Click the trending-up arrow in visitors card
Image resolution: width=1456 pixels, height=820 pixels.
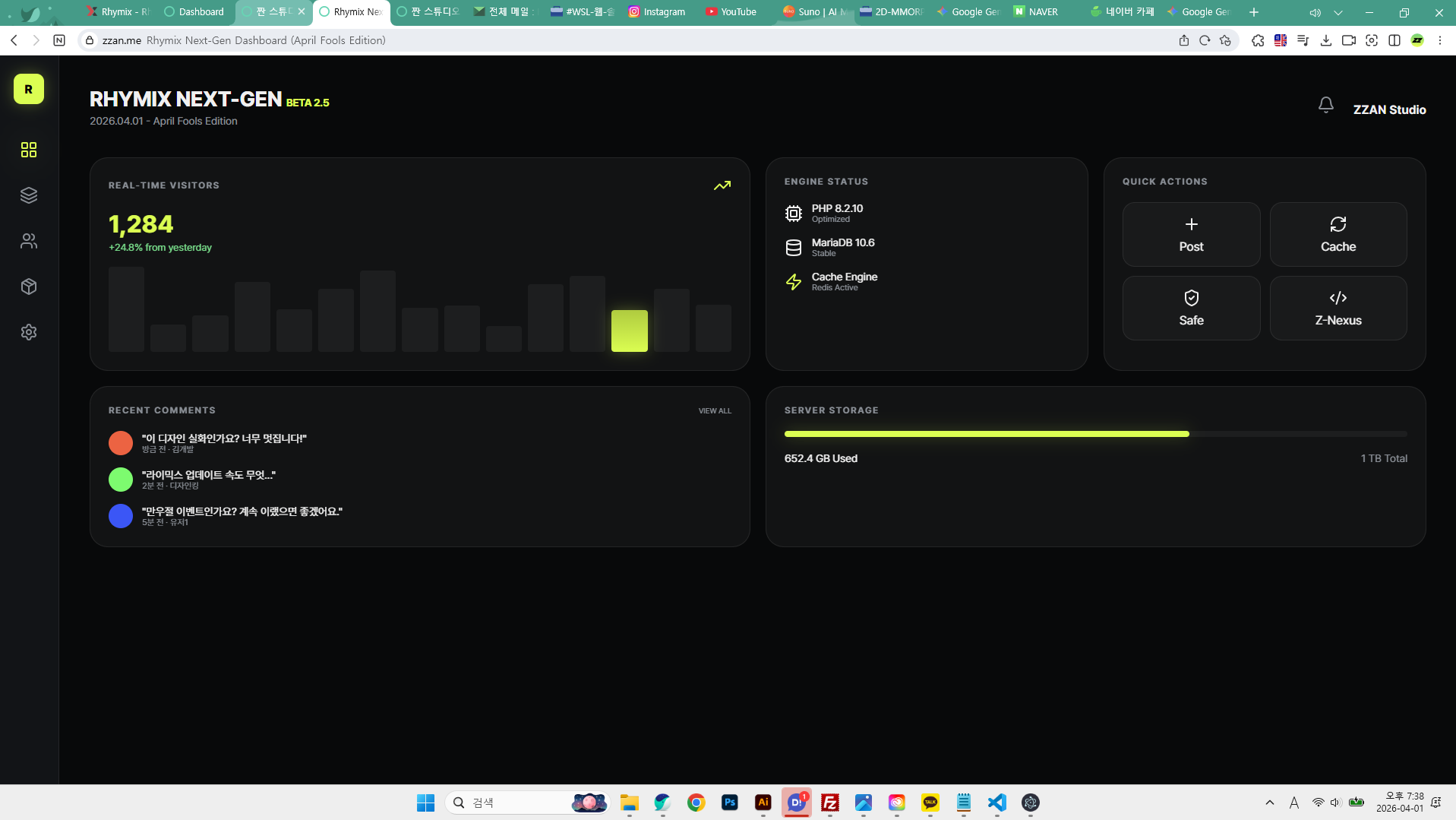[722, 185]
